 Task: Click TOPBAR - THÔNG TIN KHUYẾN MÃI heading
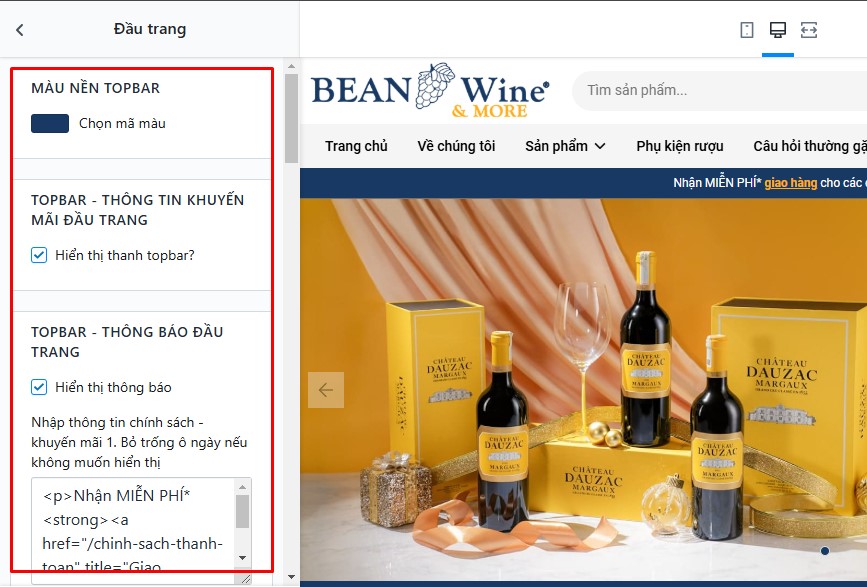138,210
